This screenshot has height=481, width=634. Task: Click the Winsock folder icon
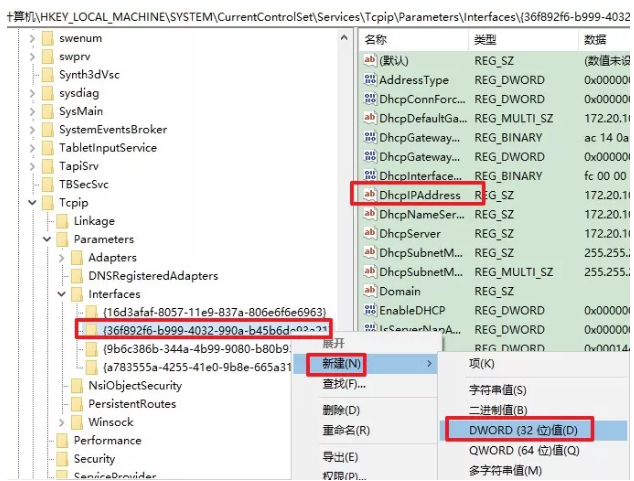pyautogui.click(x=76, y=422)
